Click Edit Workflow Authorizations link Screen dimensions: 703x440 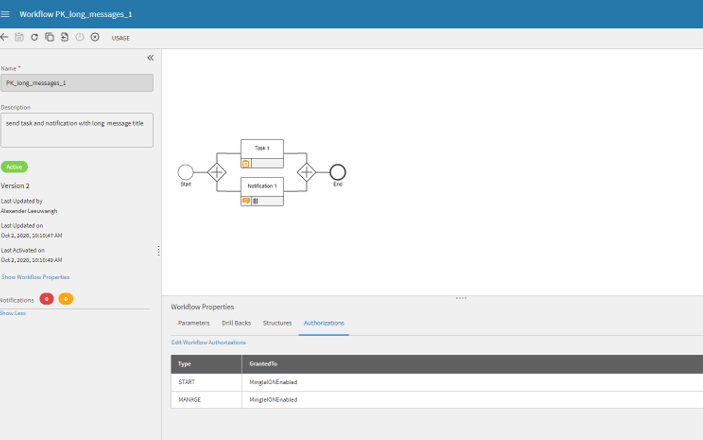[208, 343]
